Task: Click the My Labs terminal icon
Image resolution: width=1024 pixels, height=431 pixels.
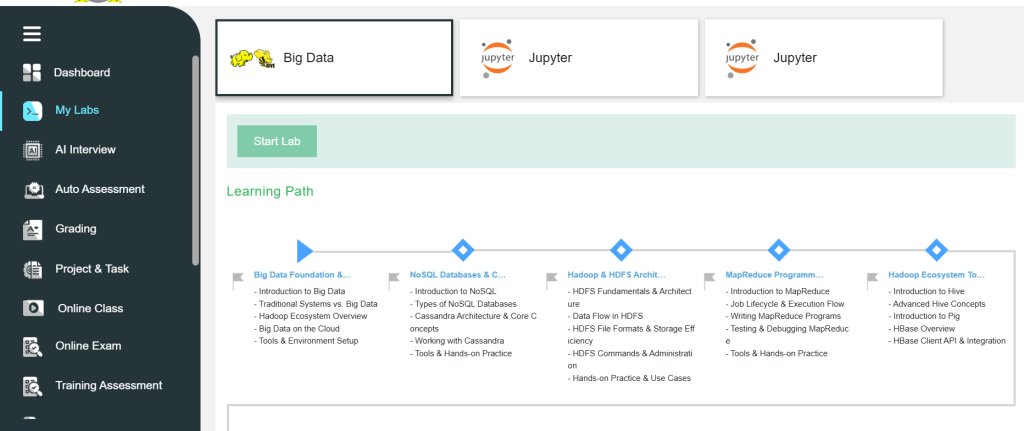Action: [x=32, y=111]
